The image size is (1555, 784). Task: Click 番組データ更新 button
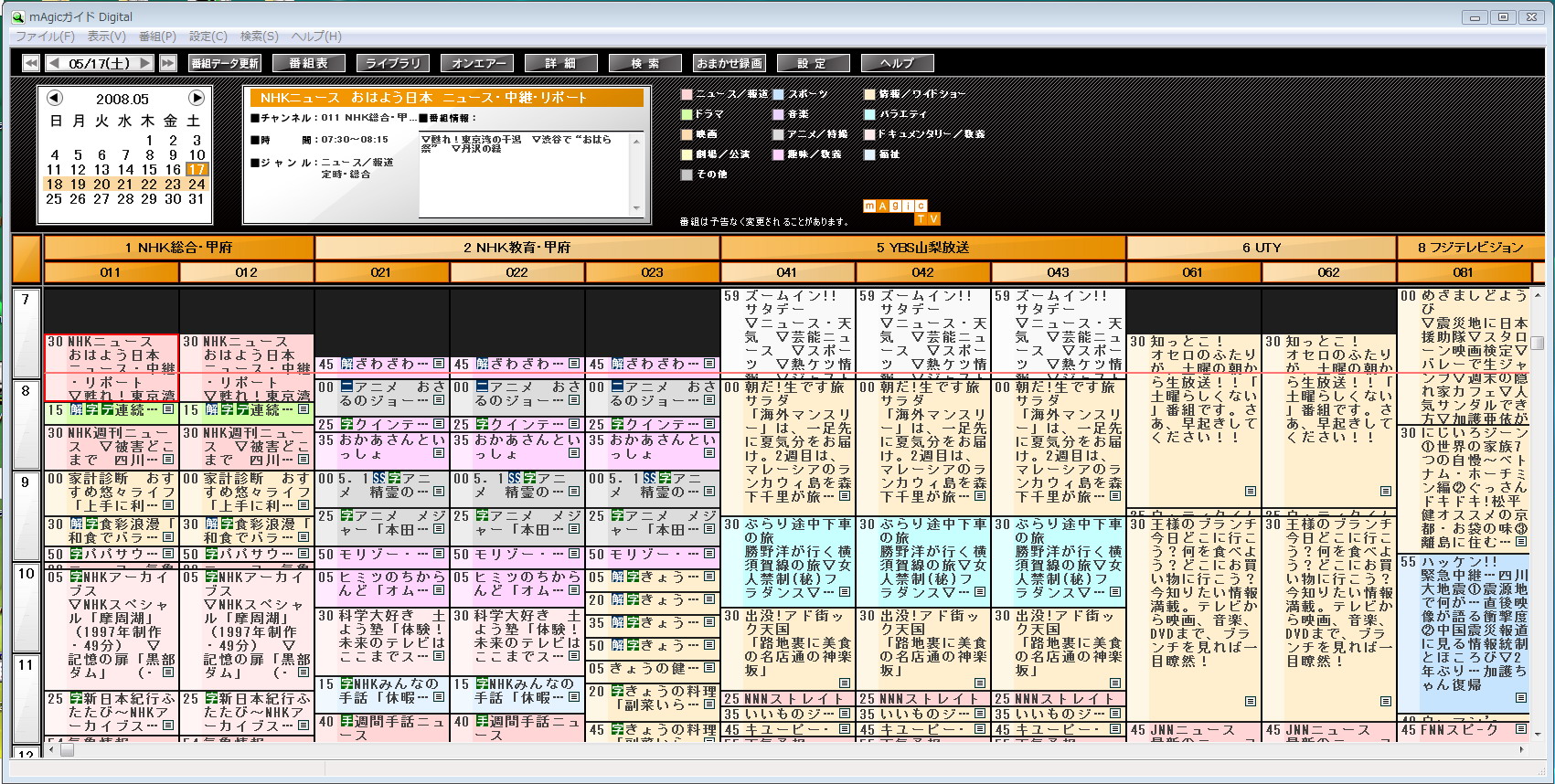[x=225, y=63]
